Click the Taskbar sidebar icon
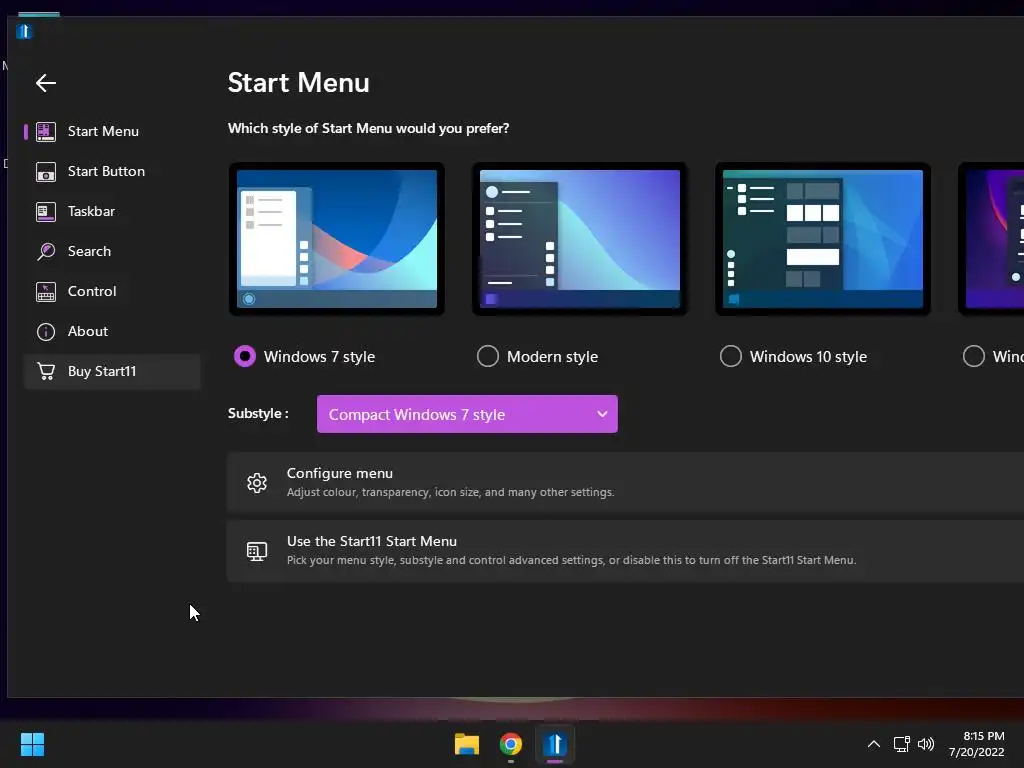The image size is (1024, 768). coord(46,212)
